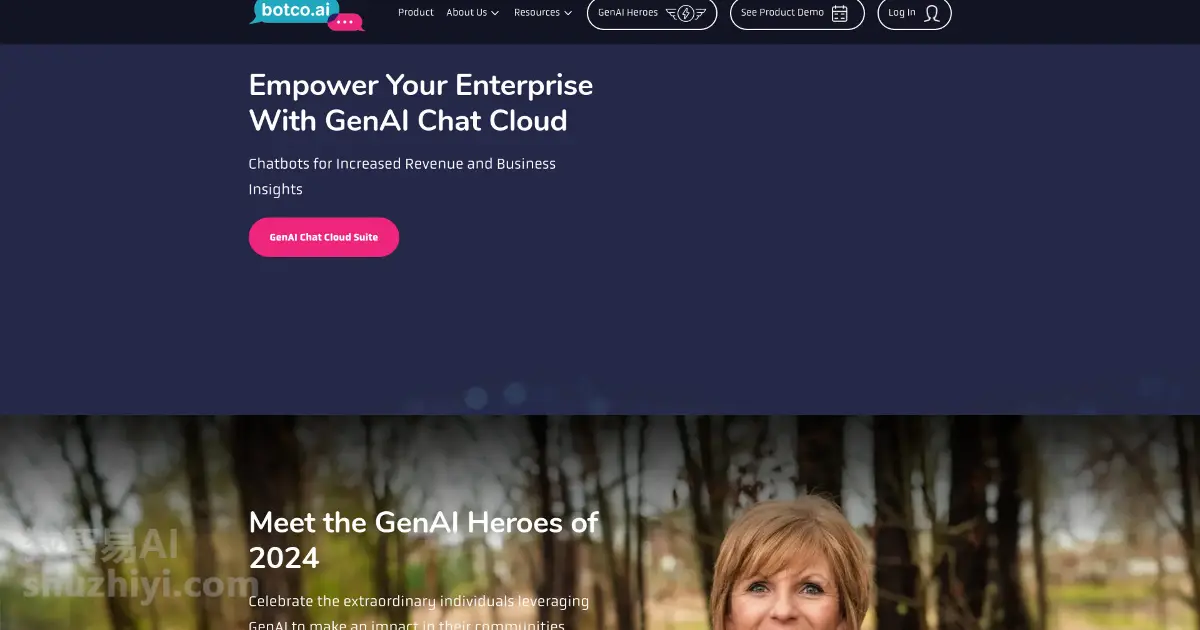Click the user profile icon beside Log In
The height and width of the screenshot is (630, 1200).
[x=931, y=13]
